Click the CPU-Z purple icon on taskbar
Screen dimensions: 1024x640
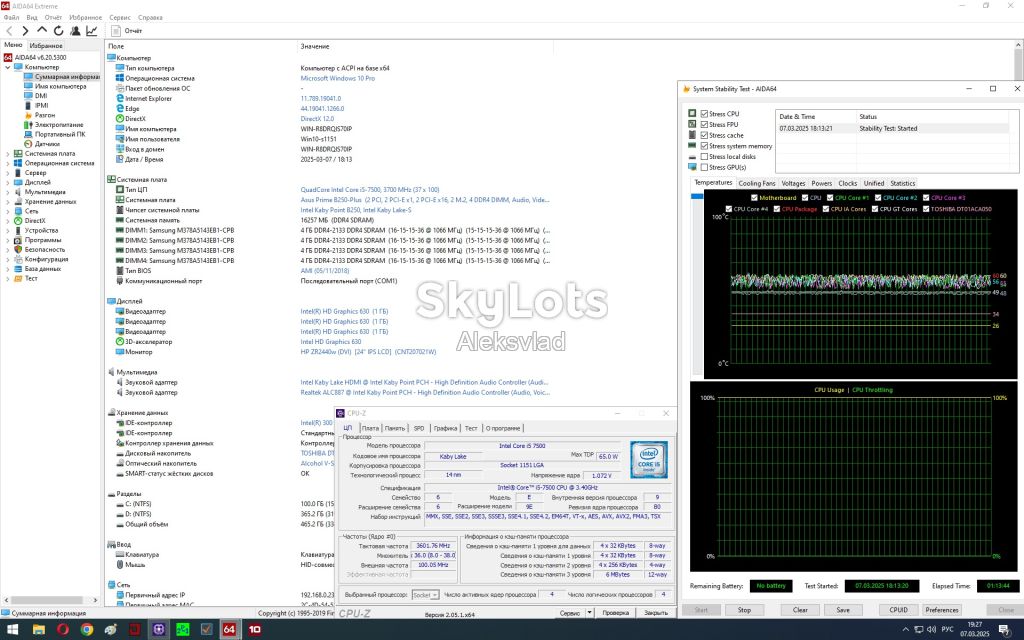159,630
